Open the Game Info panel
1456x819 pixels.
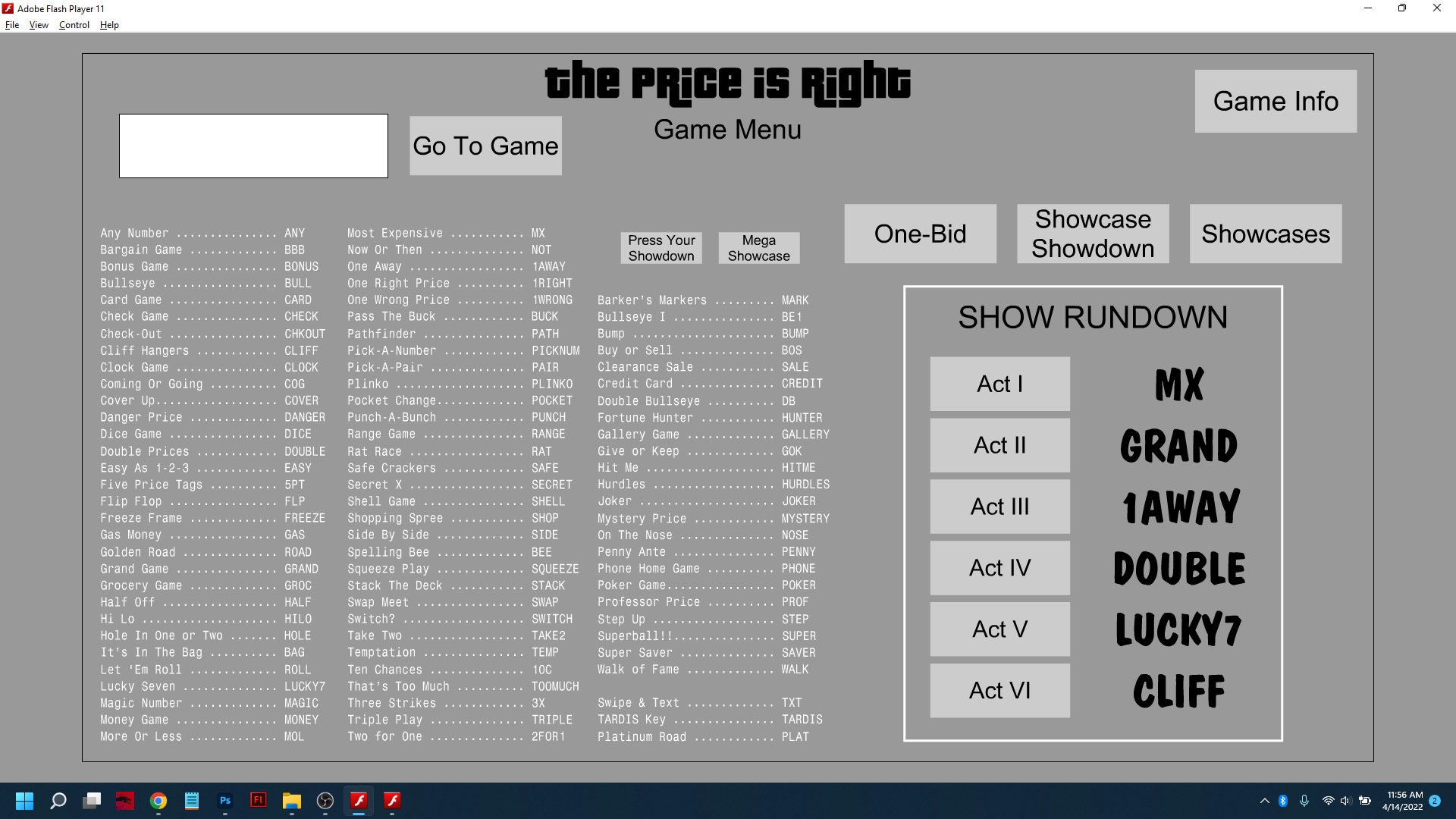[x=1276, y=100]
